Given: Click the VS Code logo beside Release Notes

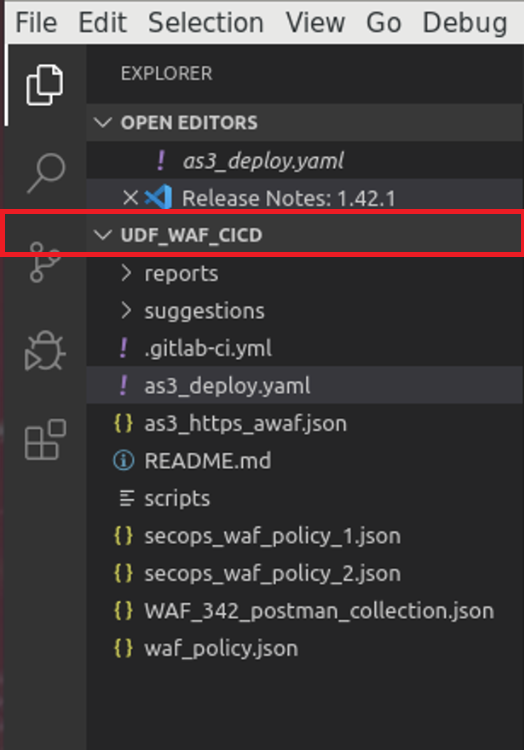Looking at the screenshot, I should pyautogui.click(x=159, y=197).
